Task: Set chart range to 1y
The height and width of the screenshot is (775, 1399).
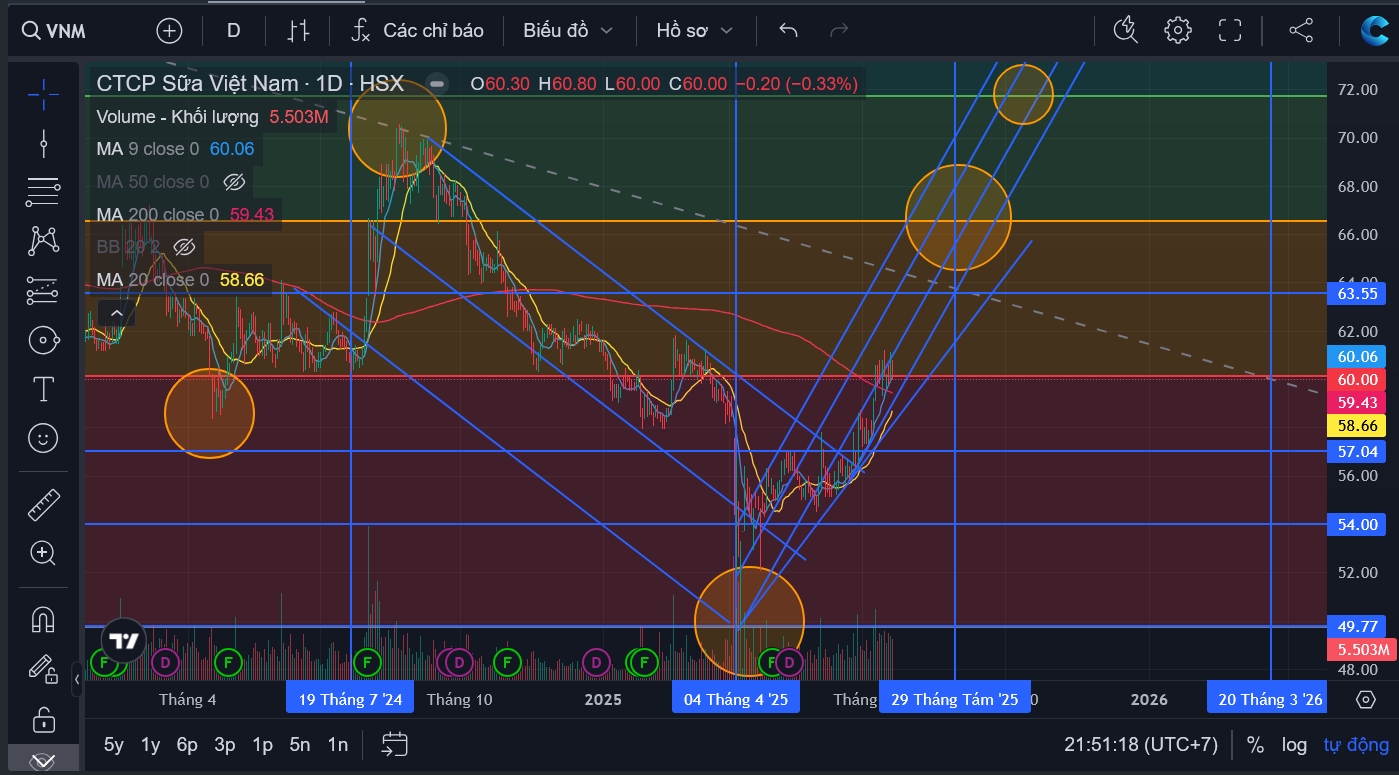Action: [x=150, y=745]
